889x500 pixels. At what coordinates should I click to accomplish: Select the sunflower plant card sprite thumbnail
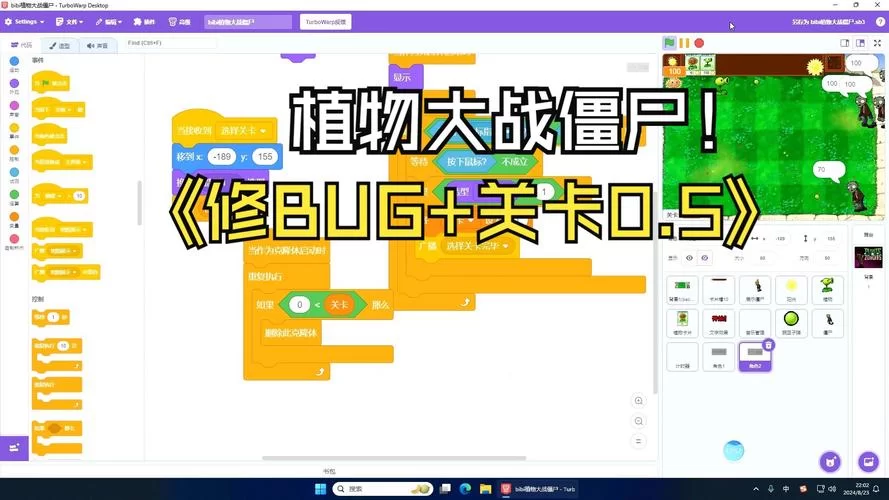682,323
